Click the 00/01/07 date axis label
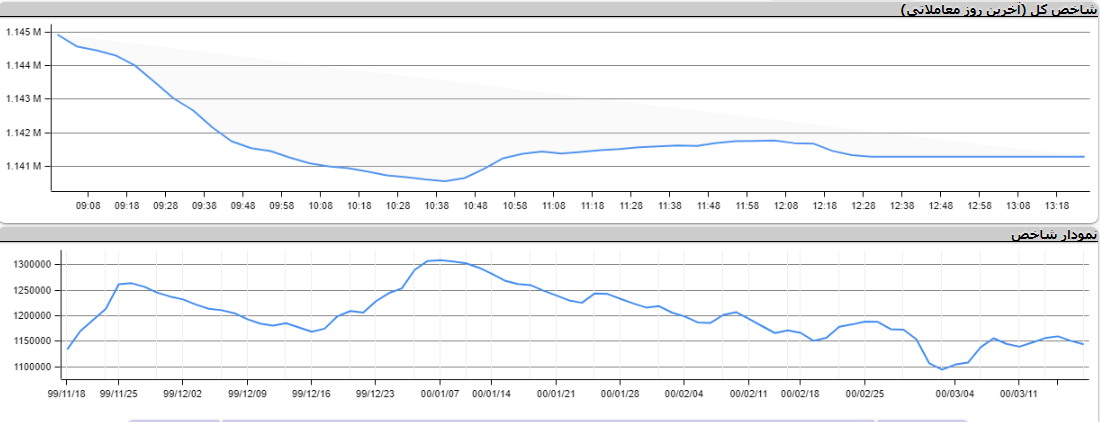Viewport: 1100px width, 422px height. click(x=440, y=394)
